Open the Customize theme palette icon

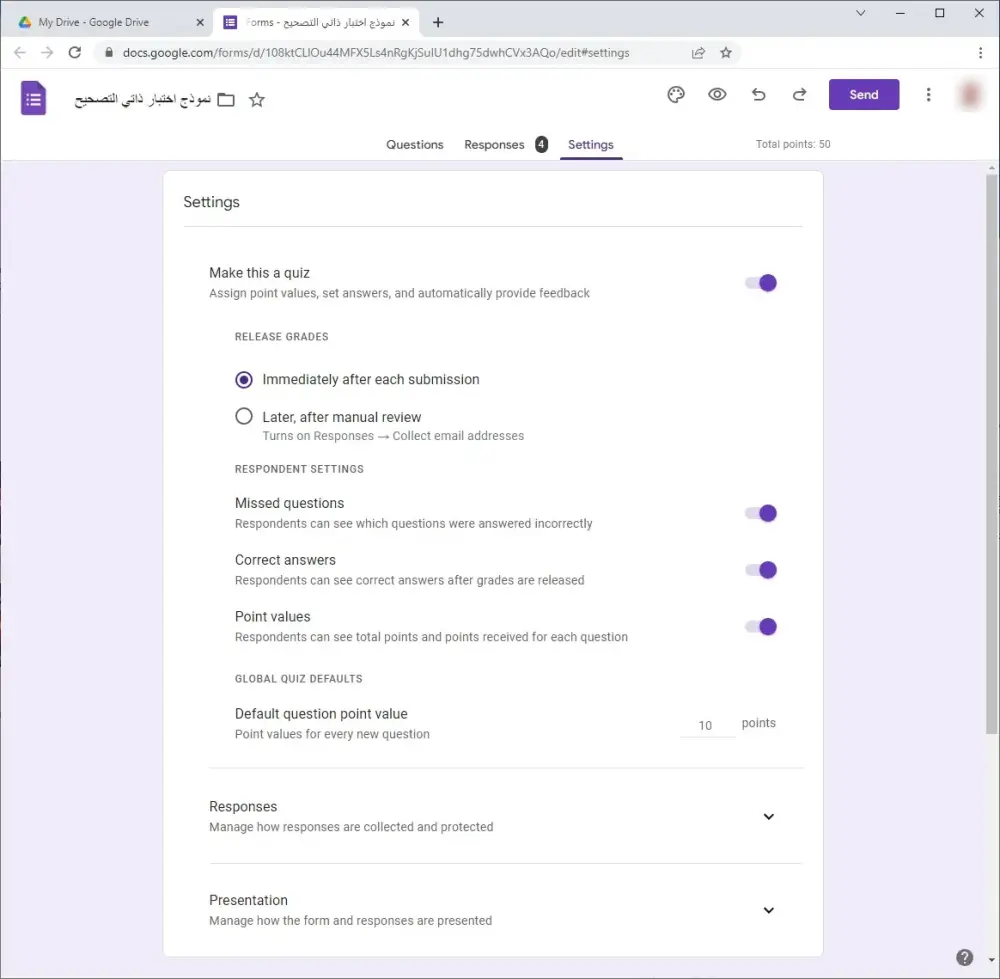click(x=676, y=95)
